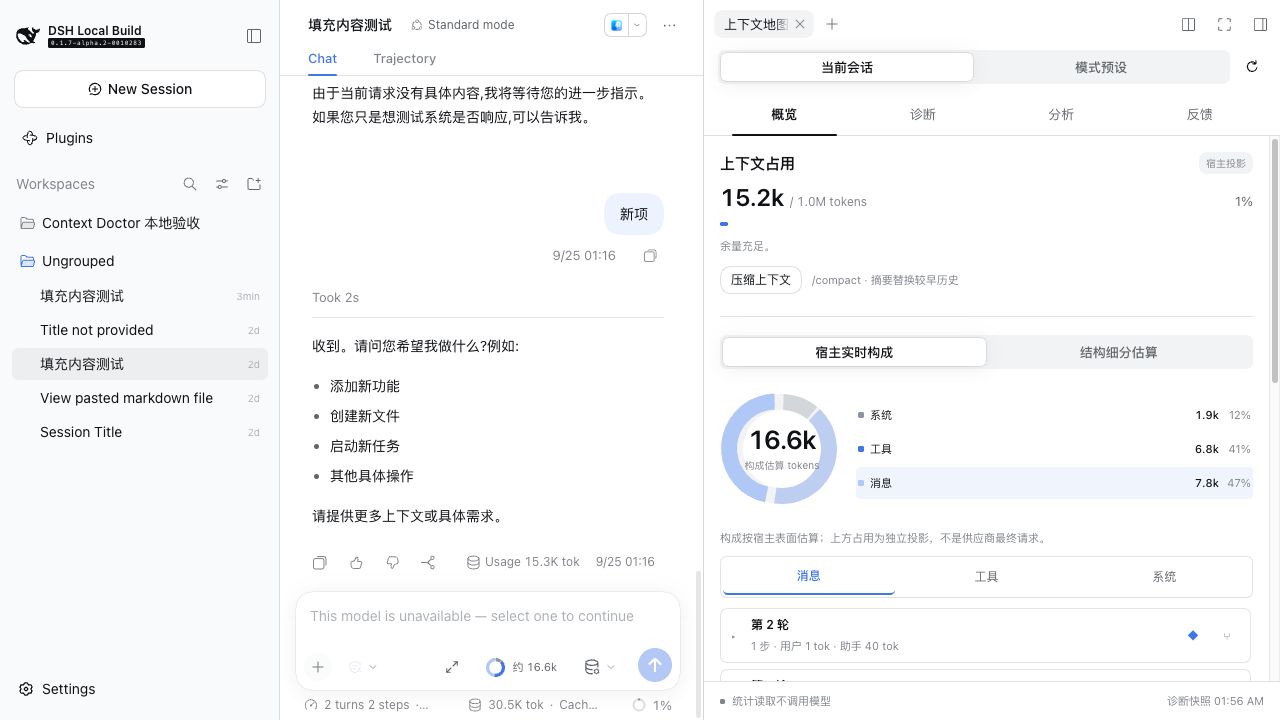Collapse the left sidebar panel icon
The image size is (1280, 720).
(x=254, y=36)
